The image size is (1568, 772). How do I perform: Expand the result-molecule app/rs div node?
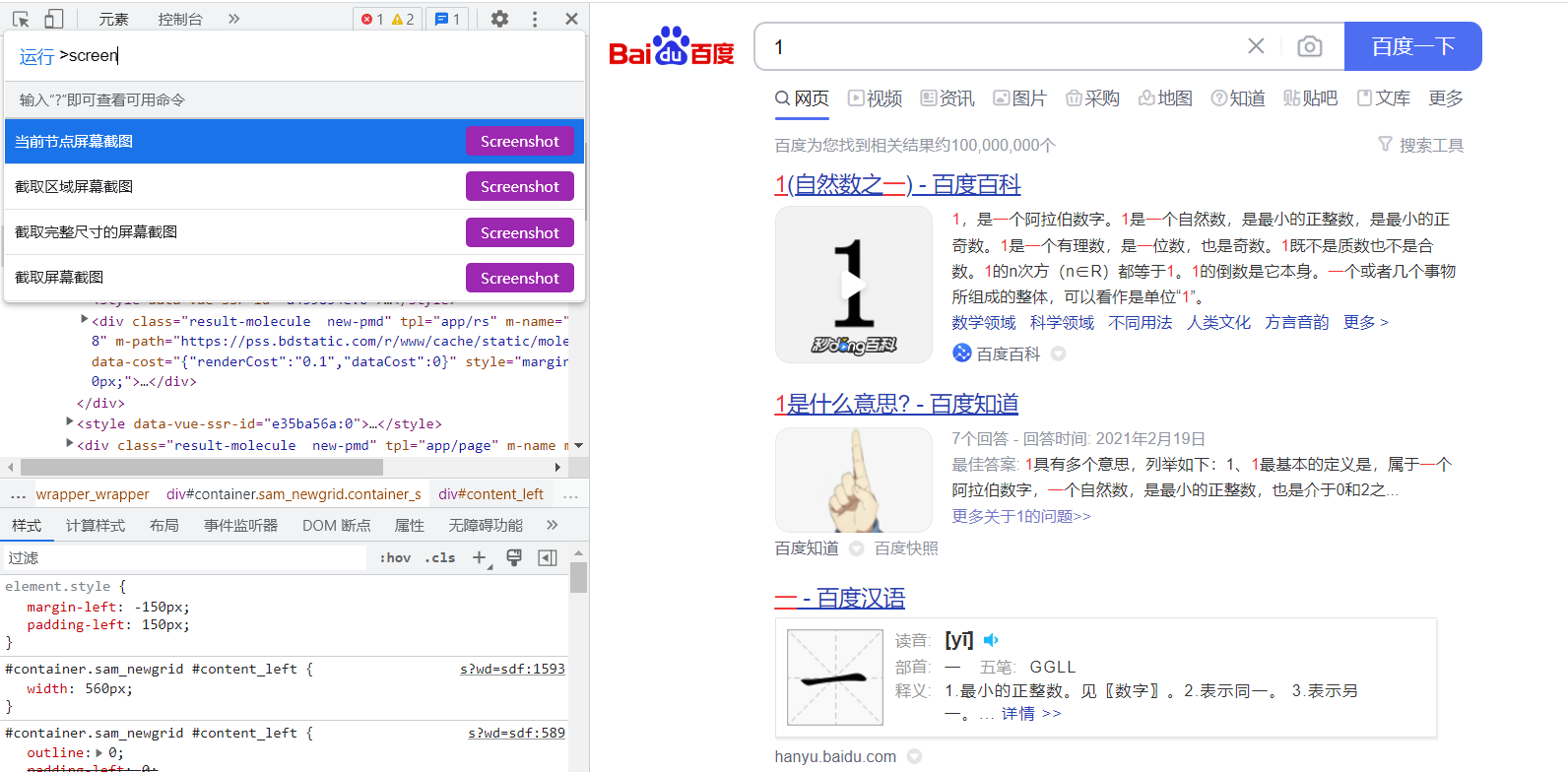pyautogui.click(x=84, y=319)
